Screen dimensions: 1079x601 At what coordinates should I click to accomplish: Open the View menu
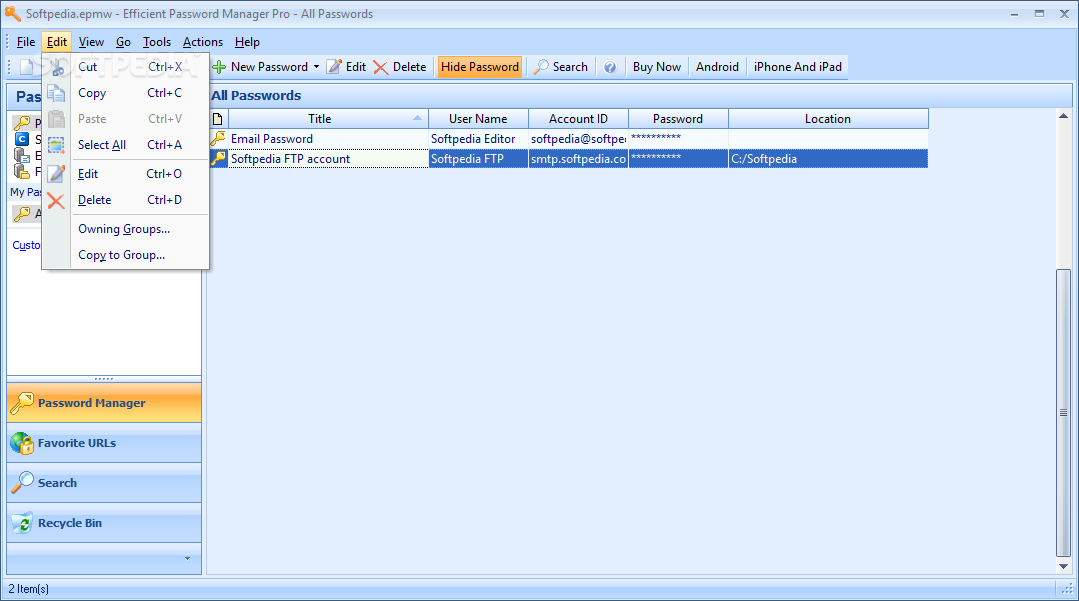pyautogui.click(x=91, y=42)
